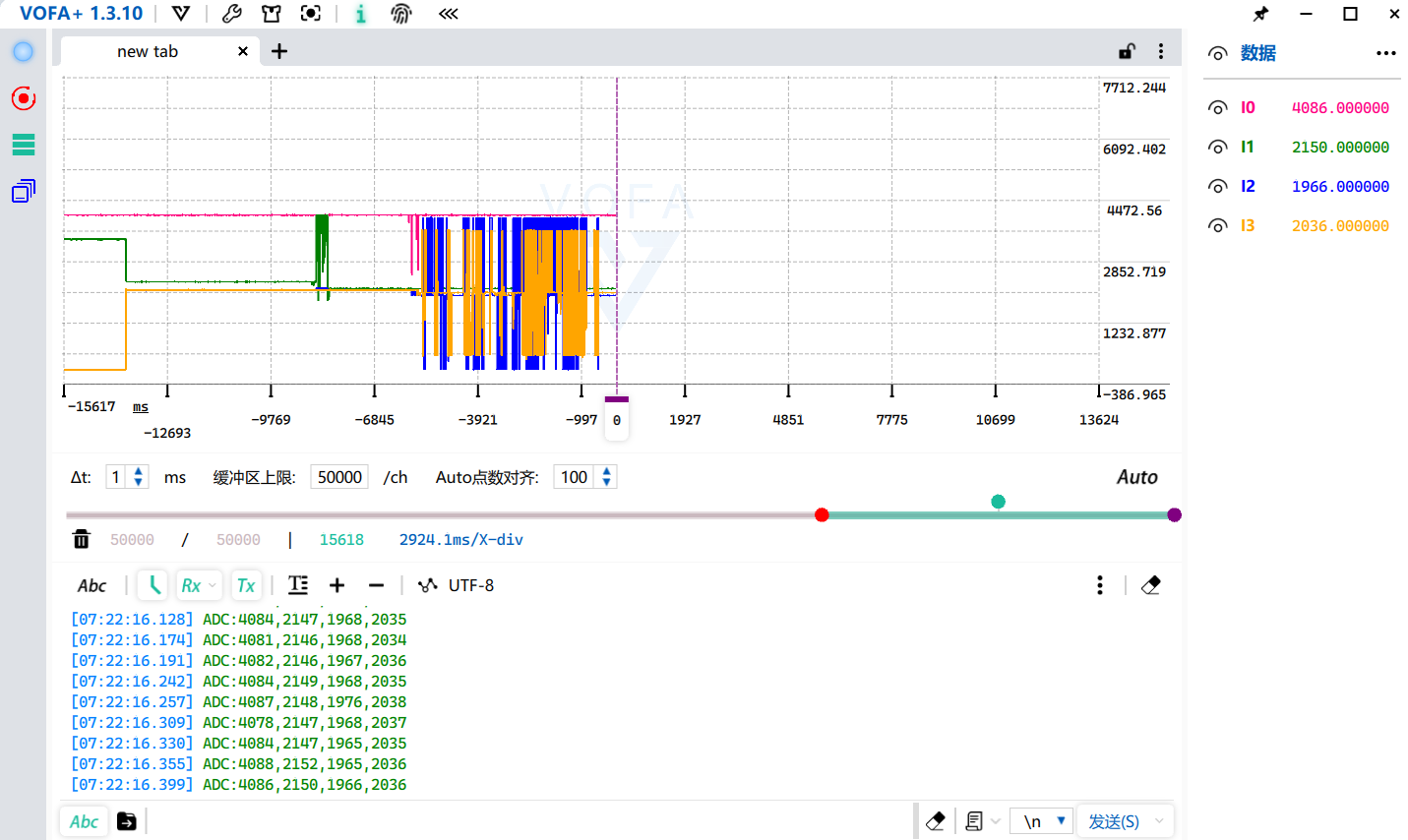Click the screenshot capture icon

click(311, 14)
